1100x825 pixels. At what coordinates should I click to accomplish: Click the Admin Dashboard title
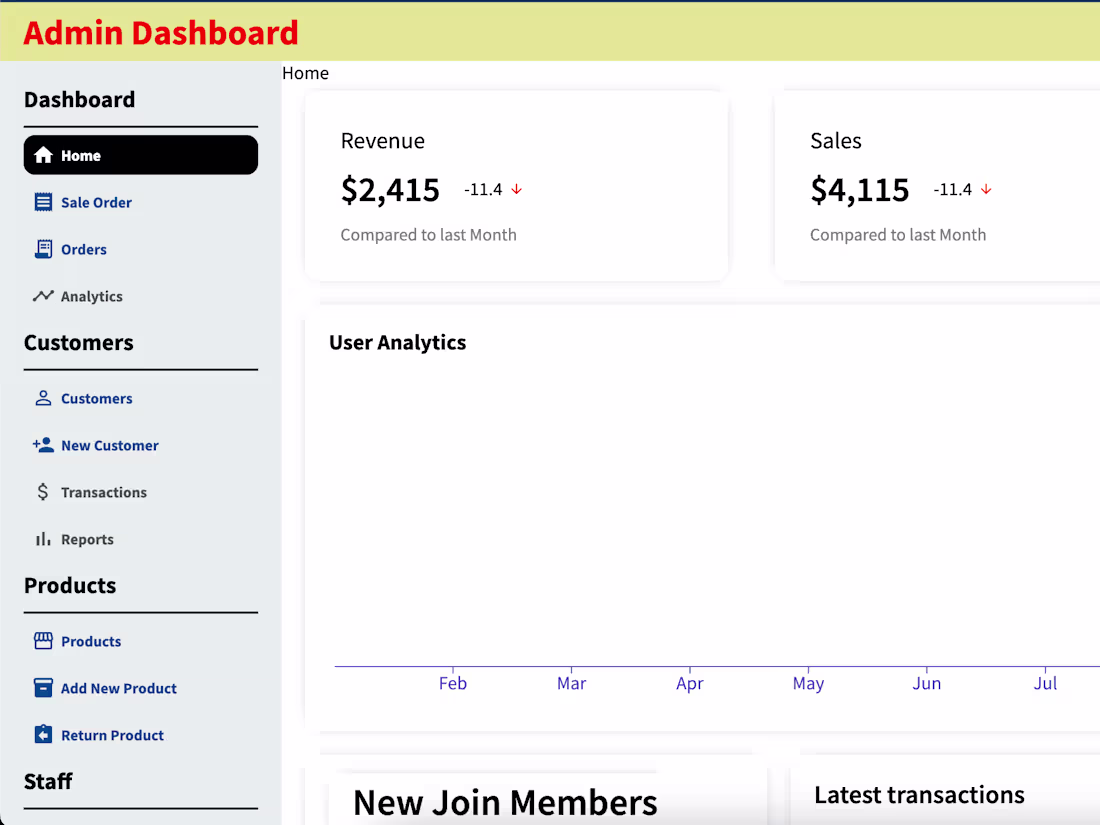pos(161,33)
